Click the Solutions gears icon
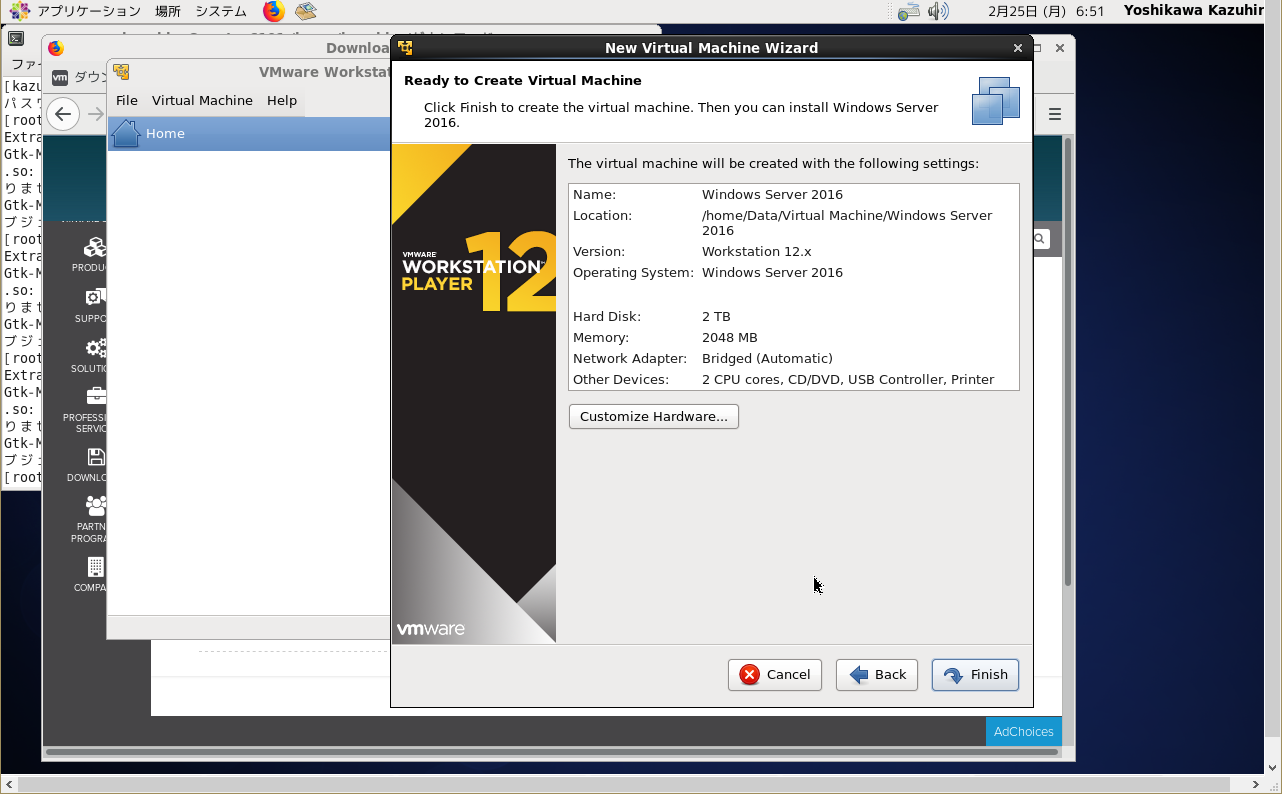This screenshot has height=794, width=1282. pyautogui.click(x=95, y=348)
